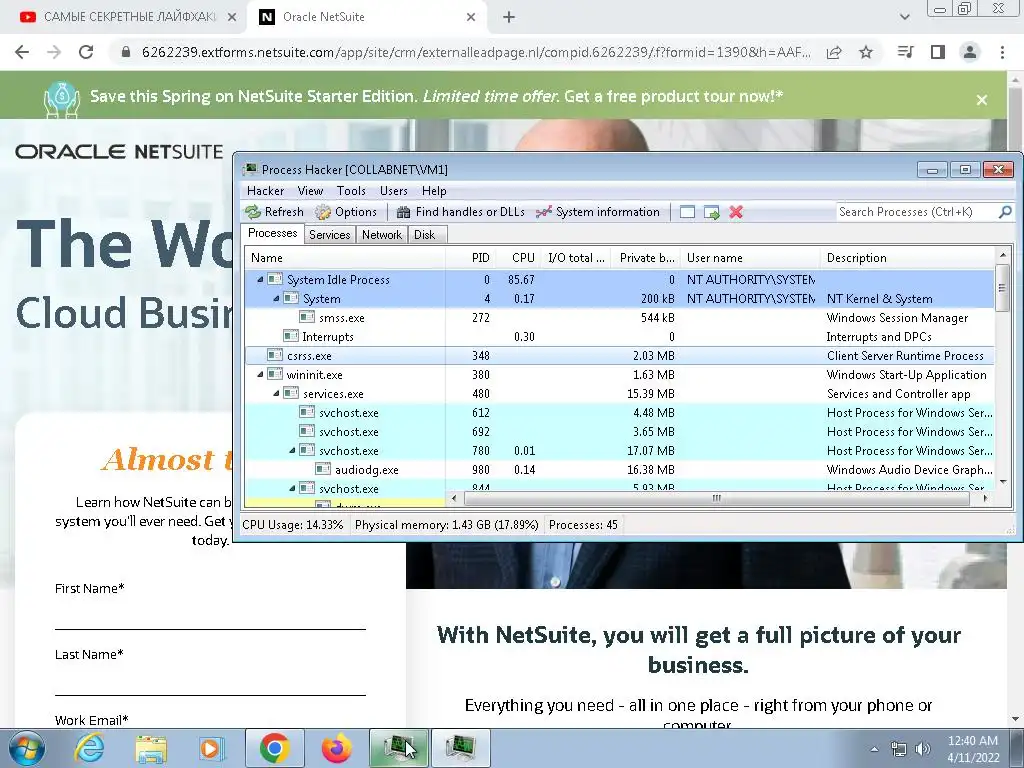Launch Firefox from the taskbar

[x=337, y=748]
